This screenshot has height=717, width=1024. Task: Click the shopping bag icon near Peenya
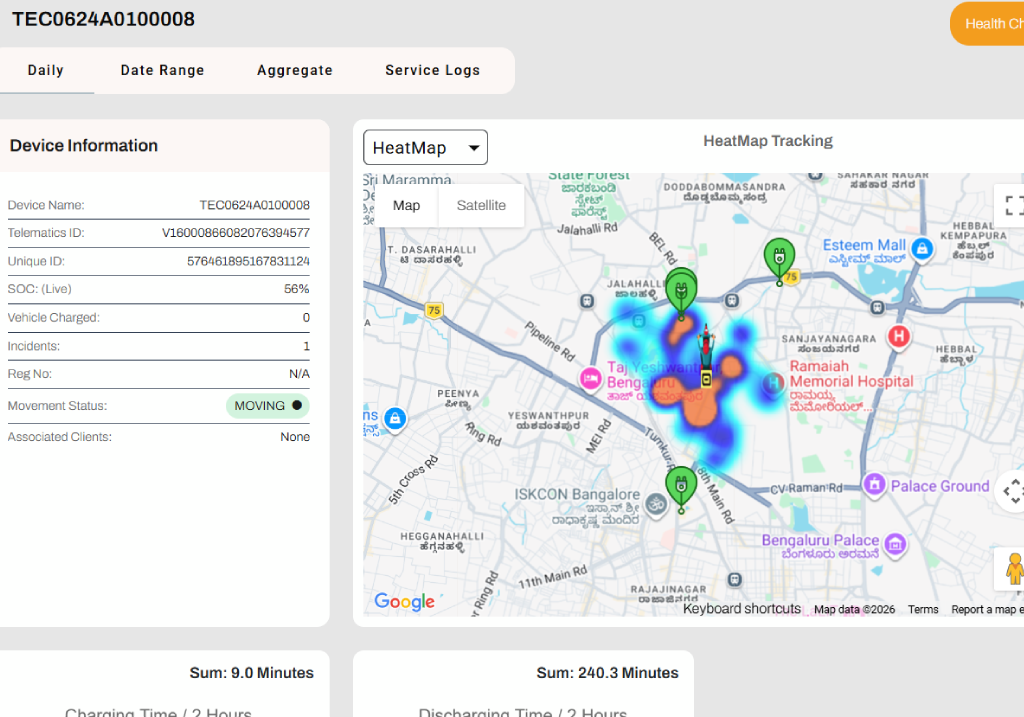point(395,418)
